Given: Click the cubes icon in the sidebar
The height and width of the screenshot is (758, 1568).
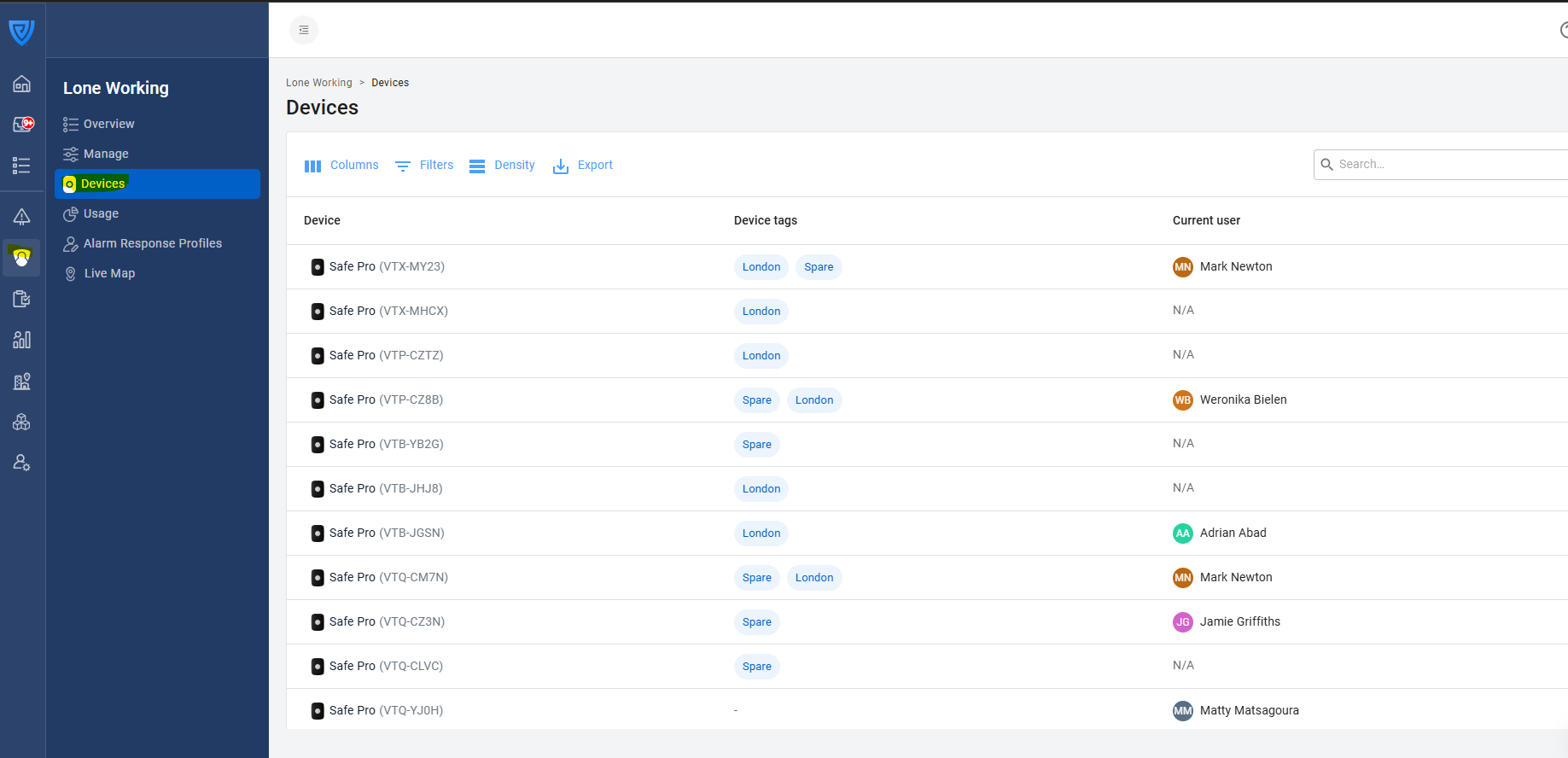Looking at the screenshot, I should coord(22,422).
